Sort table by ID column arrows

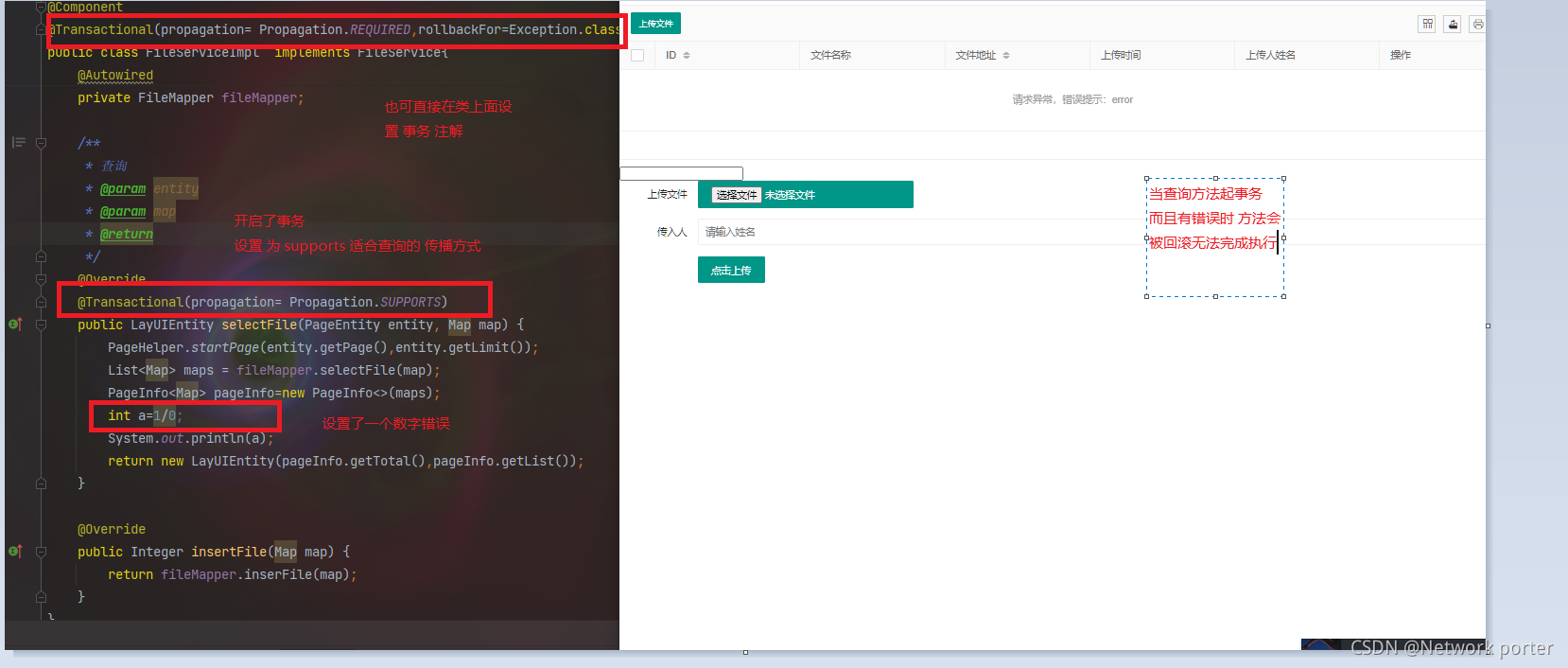(687, 56)
